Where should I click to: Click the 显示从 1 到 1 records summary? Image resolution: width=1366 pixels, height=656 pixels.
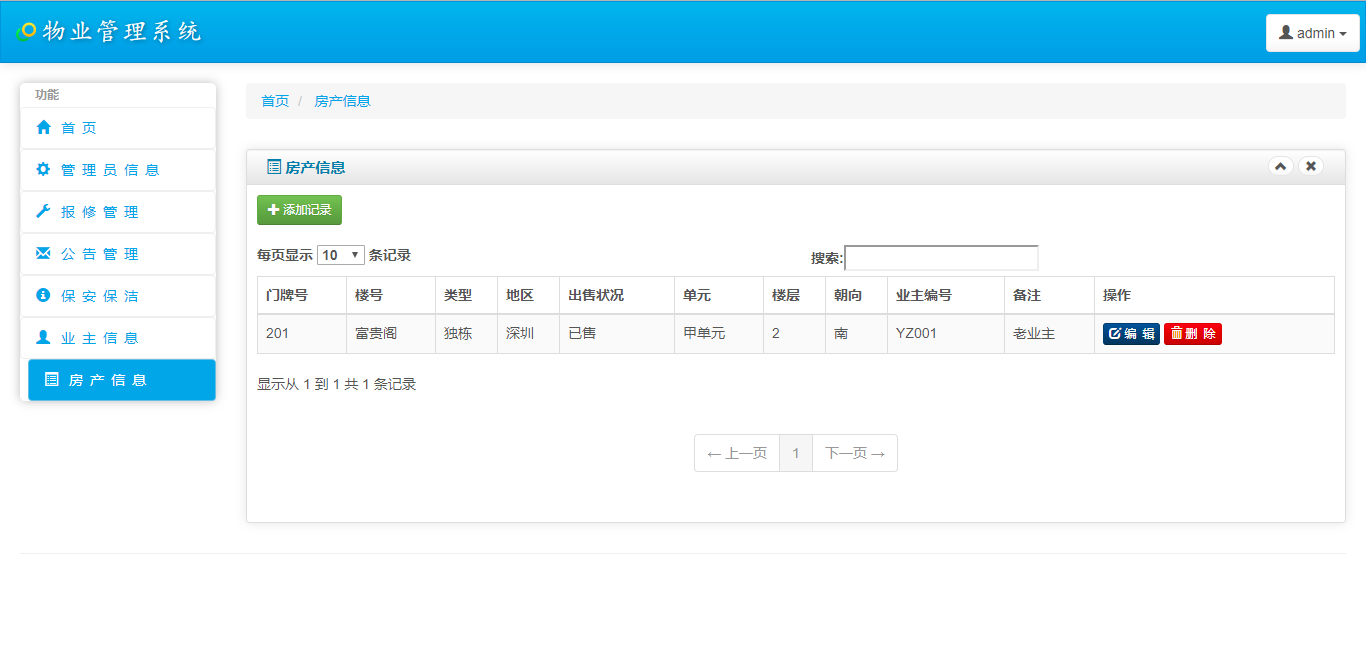(x=336, y=384)
